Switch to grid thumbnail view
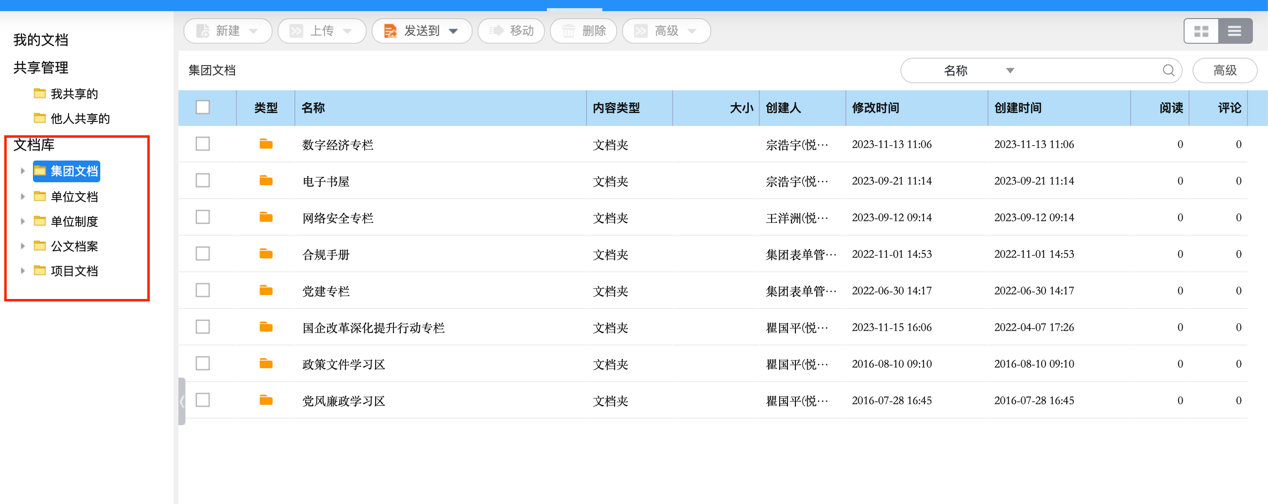 coord(1201,31)
